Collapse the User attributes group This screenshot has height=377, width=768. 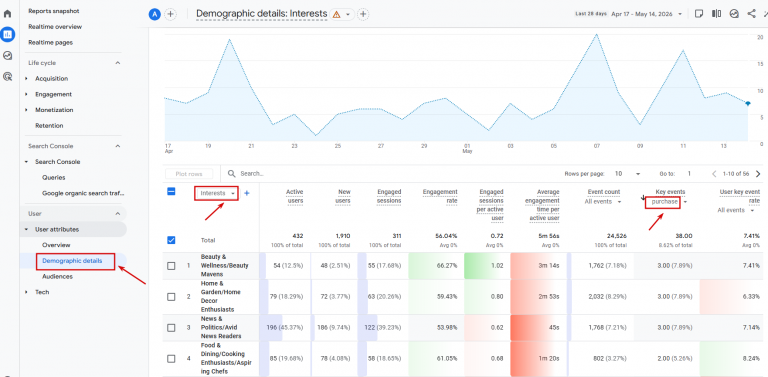[x=26, y=229]
